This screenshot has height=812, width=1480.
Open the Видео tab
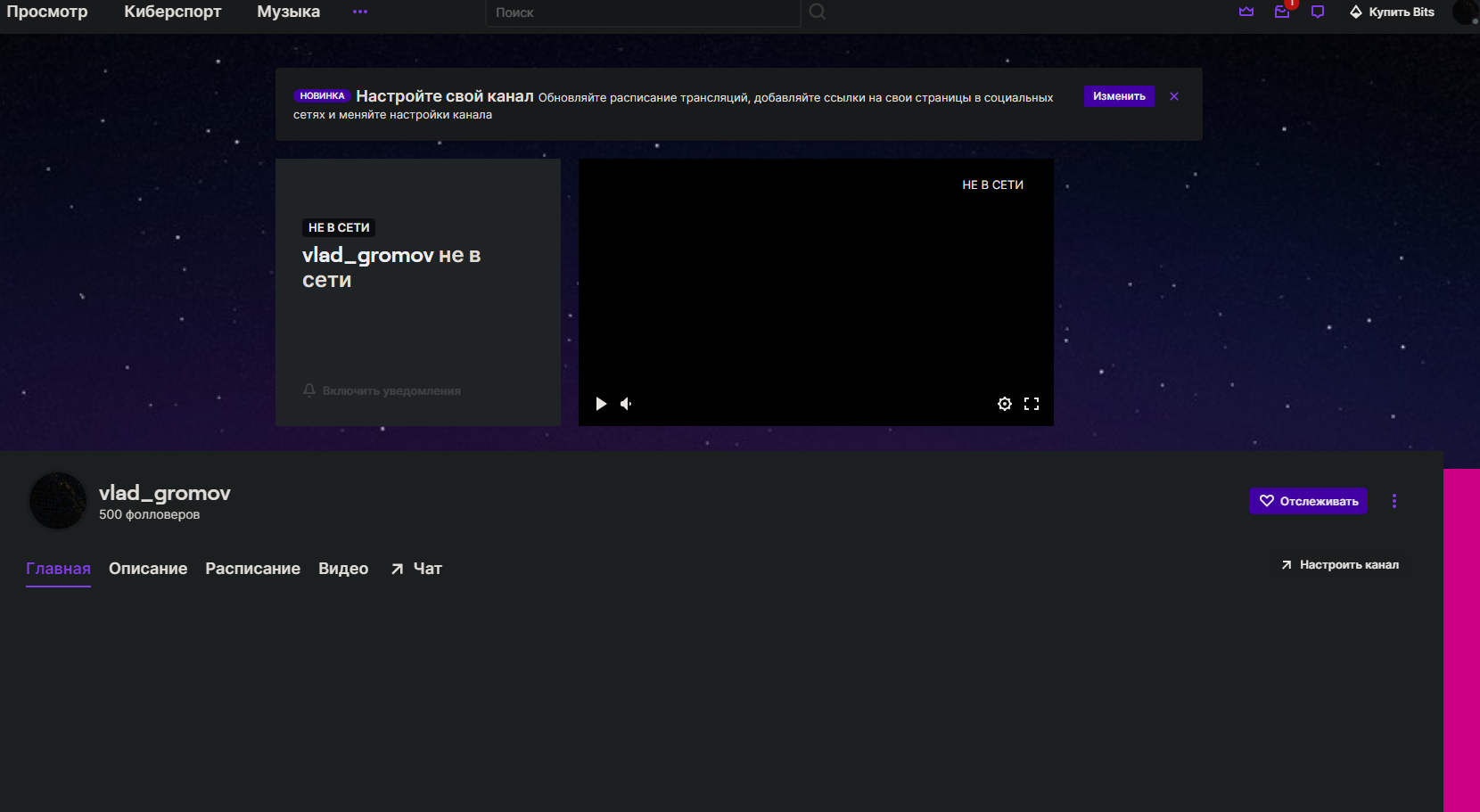click(343, 569)
